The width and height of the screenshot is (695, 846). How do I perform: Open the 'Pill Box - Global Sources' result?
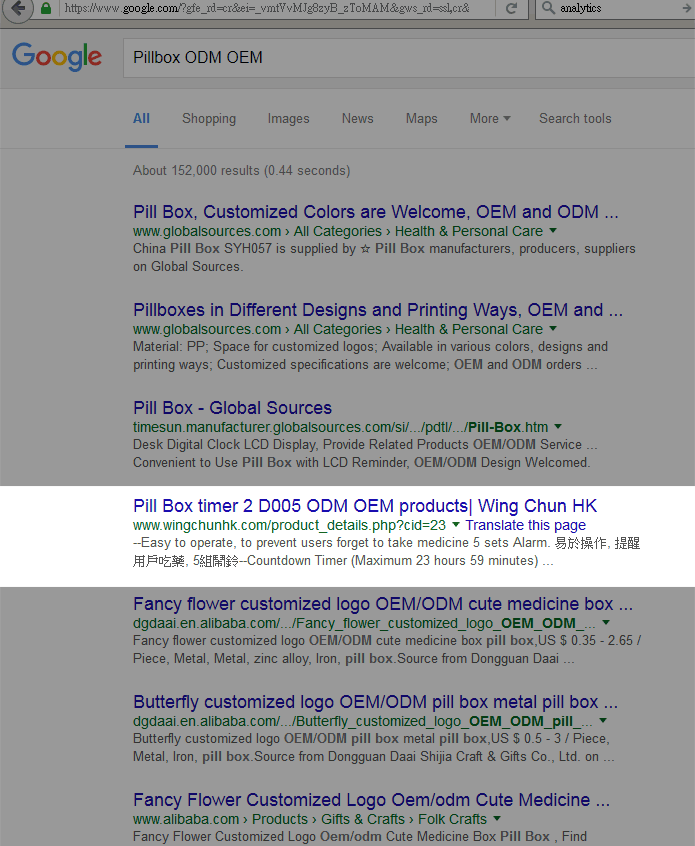pyautogui.click(x=233, y=408)
